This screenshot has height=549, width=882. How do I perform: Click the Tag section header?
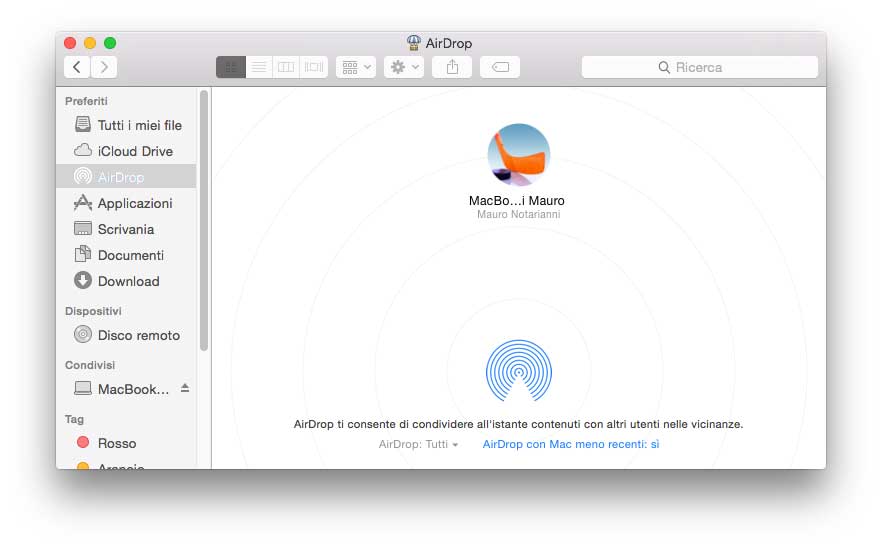click(74, 419)
